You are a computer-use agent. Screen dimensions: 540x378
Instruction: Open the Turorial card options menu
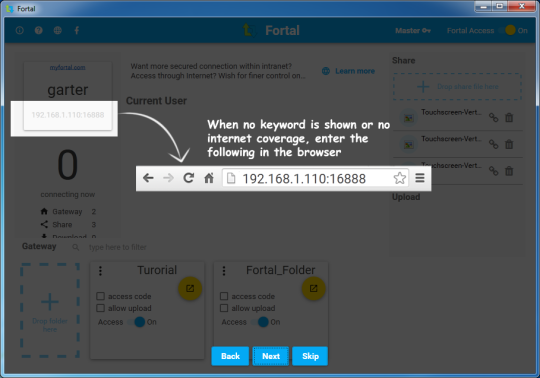point(100,271)
